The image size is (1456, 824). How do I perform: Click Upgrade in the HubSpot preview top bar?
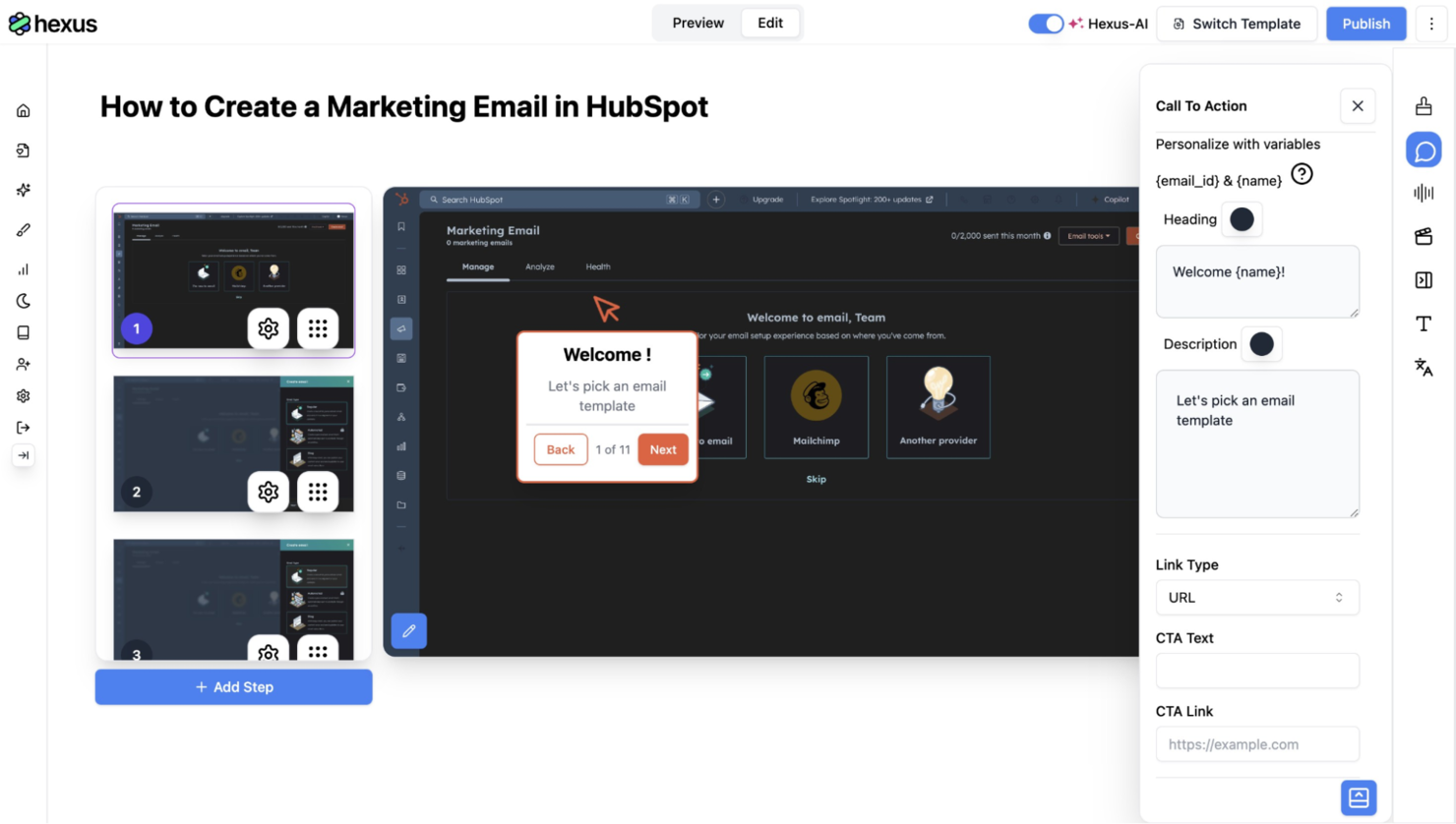(x=768, y=200)
